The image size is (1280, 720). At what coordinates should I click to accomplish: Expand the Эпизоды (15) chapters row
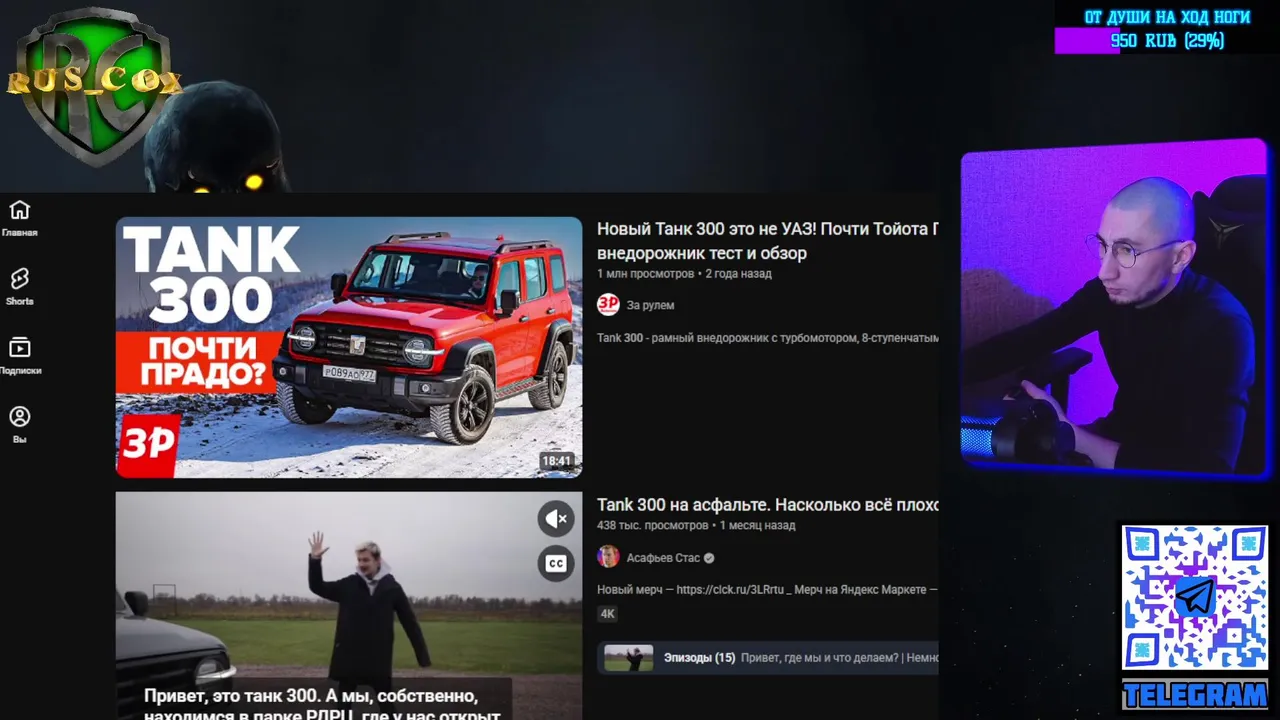[x=768, y=658]
